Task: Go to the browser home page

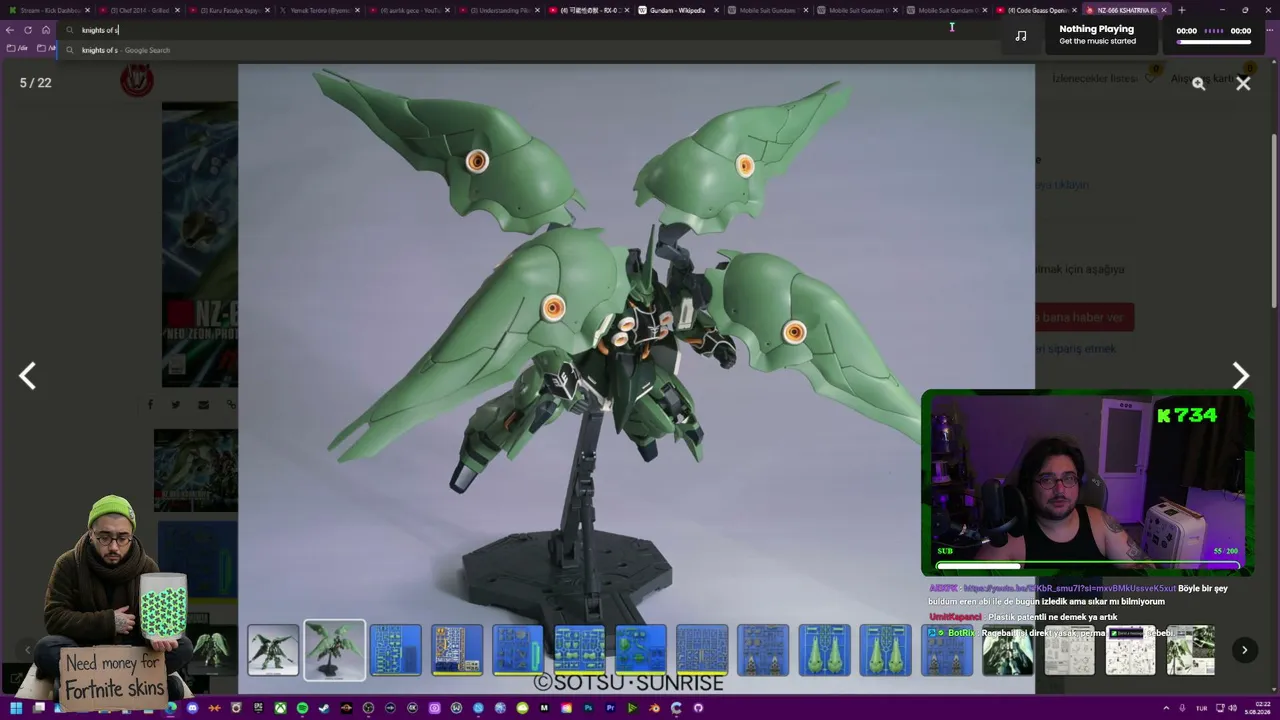Action: tap(46, 30)
